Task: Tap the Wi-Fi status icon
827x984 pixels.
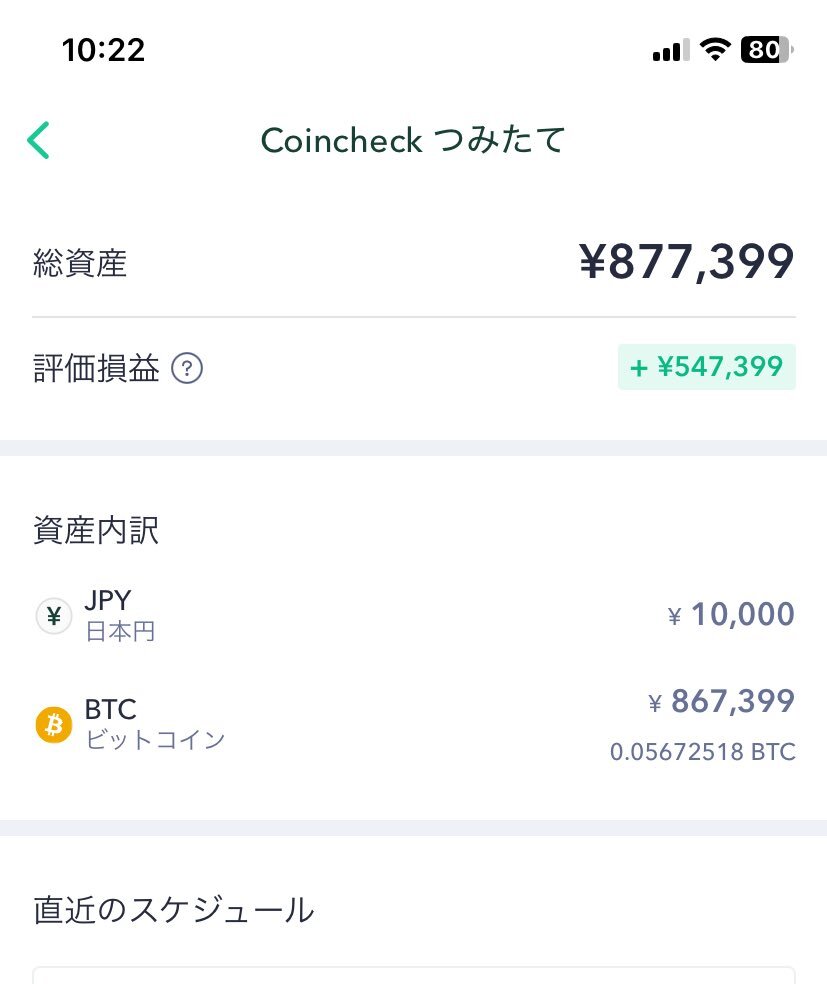Action: pos(715,50)
